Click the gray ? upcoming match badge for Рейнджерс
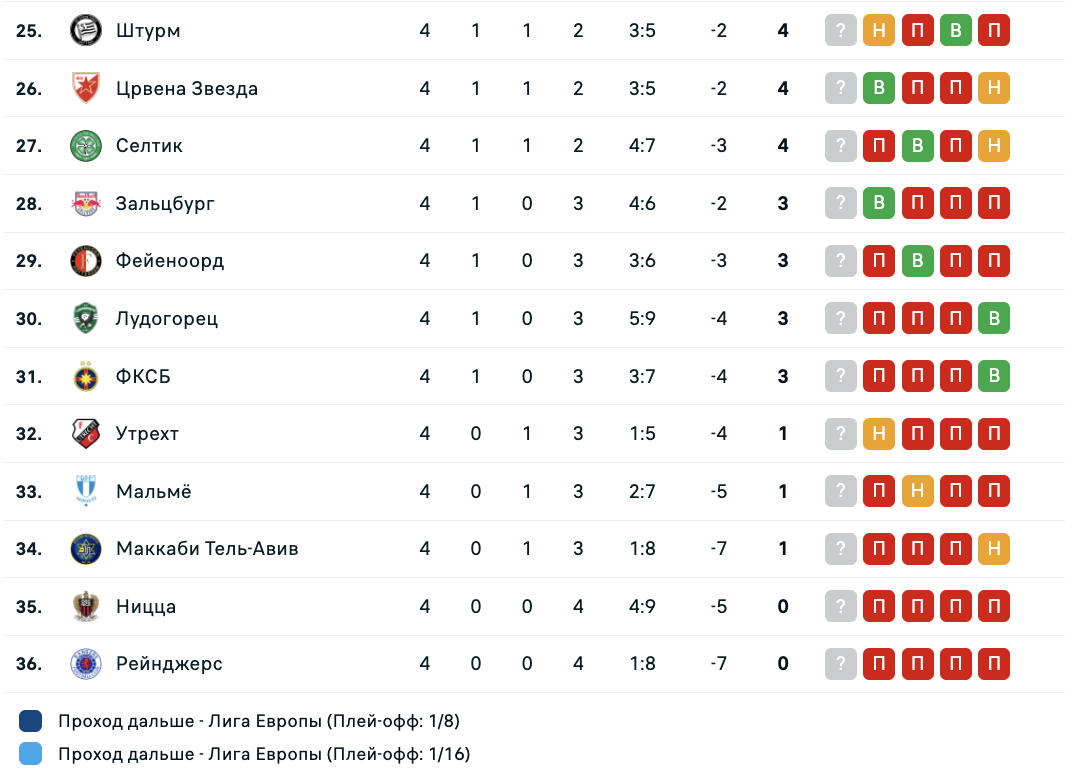This screenshot has height=780, width=1076. coord(841,664)
